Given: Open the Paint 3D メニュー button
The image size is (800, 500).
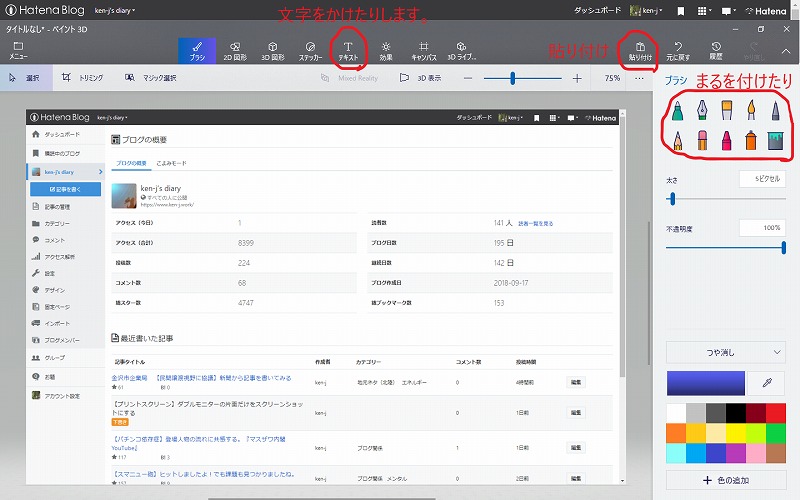Looking at the screenshot, I should pyautogui.click(x=18, y=51).
